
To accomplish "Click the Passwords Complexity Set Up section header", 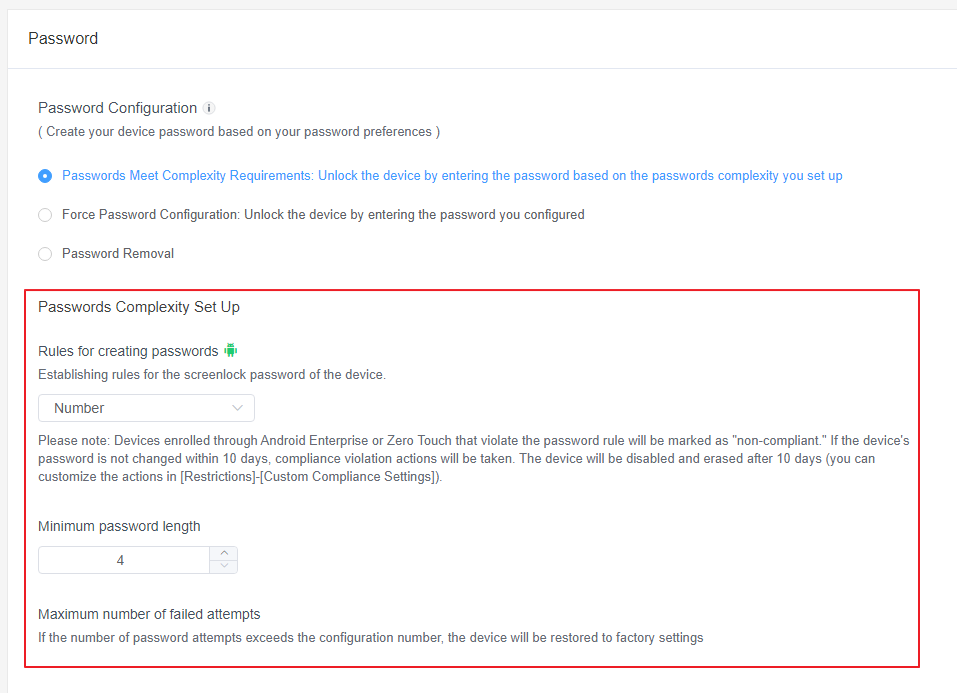I will (x=138, y=307).
